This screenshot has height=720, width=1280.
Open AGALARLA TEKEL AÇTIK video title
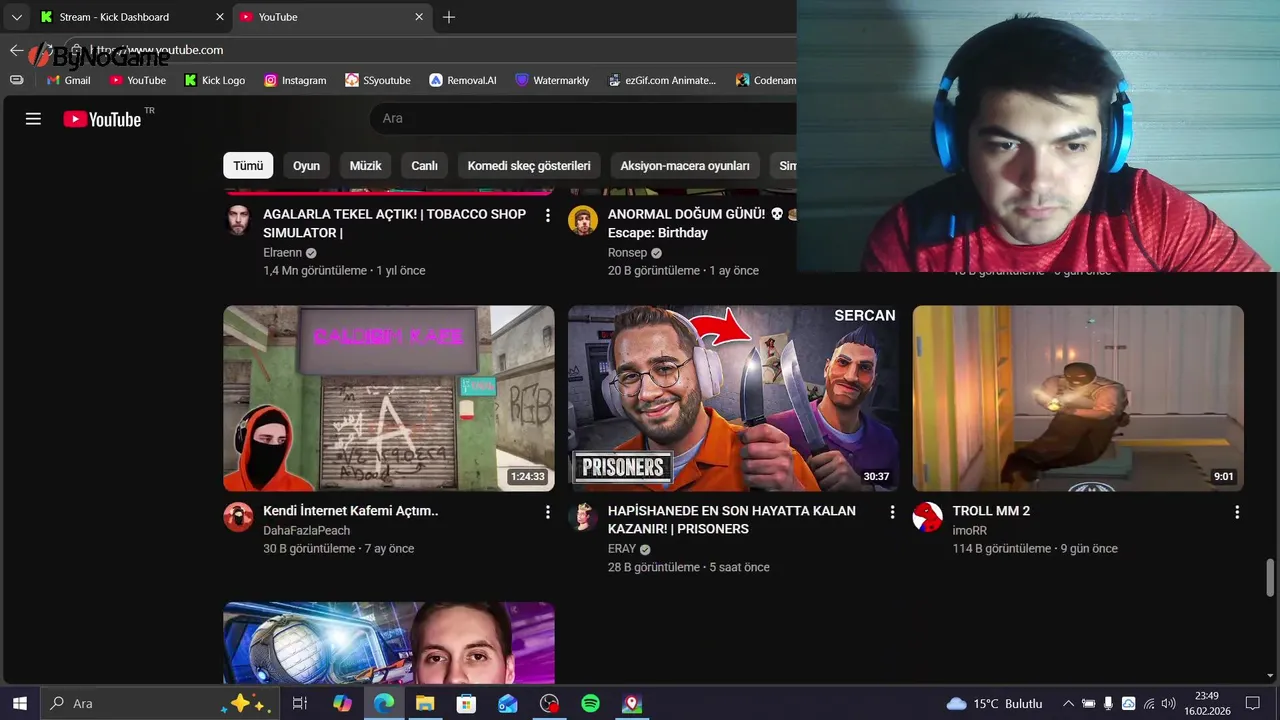pos(394,223)
